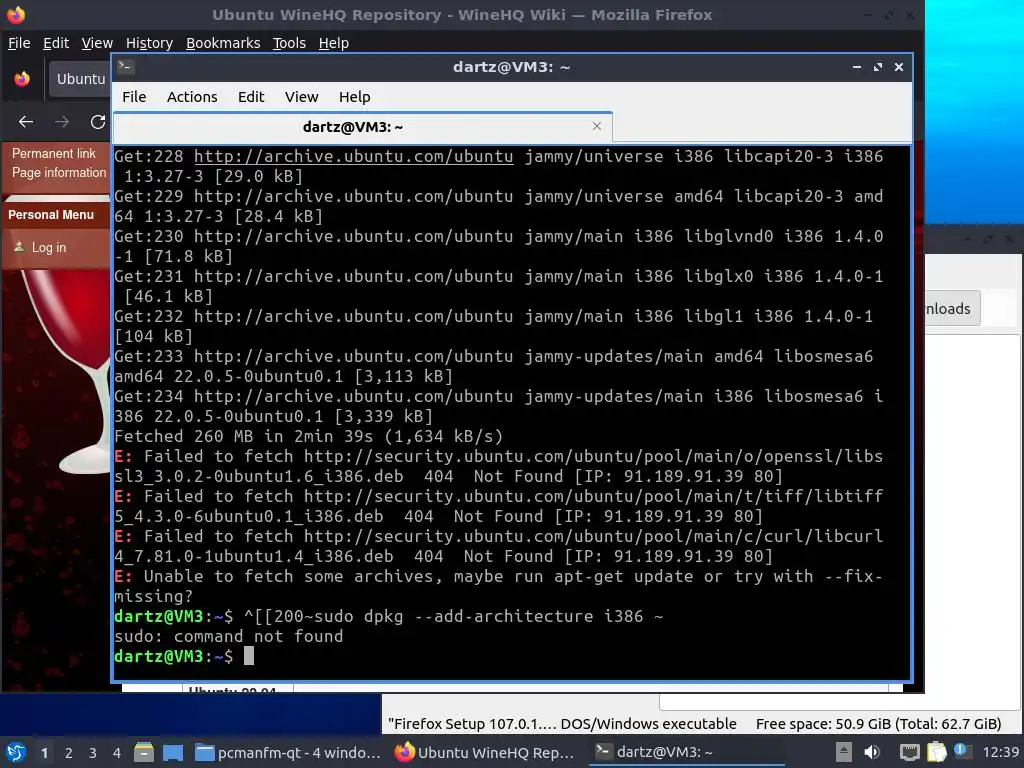Image resolution: width=1024 pixels, height=768 pixels.
Task: Click Firefox forward arrow button
Action: coord(62,121)
